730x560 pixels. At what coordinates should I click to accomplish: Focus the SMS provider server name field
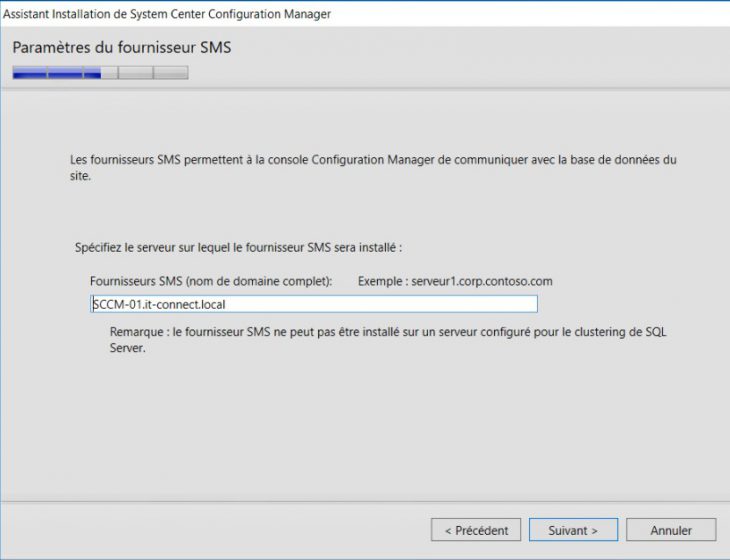pyautogui.click(x=314, y=304)
